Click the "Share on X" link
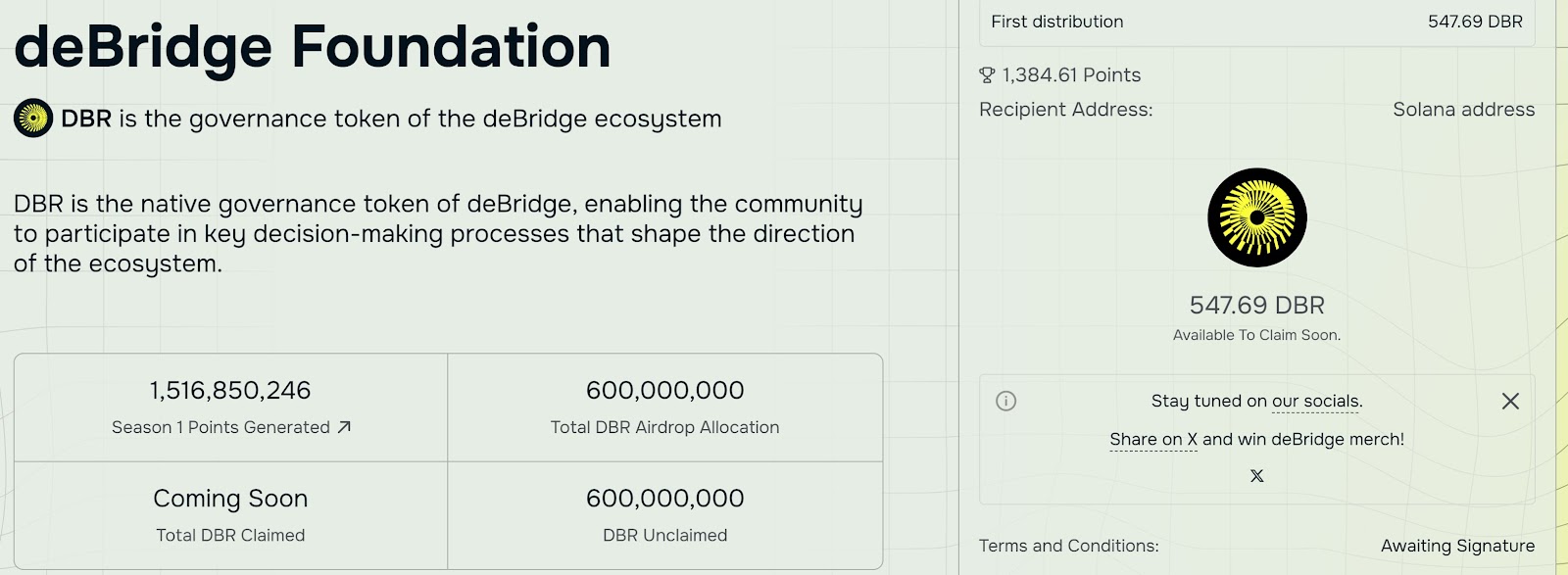 [1153, 440]
